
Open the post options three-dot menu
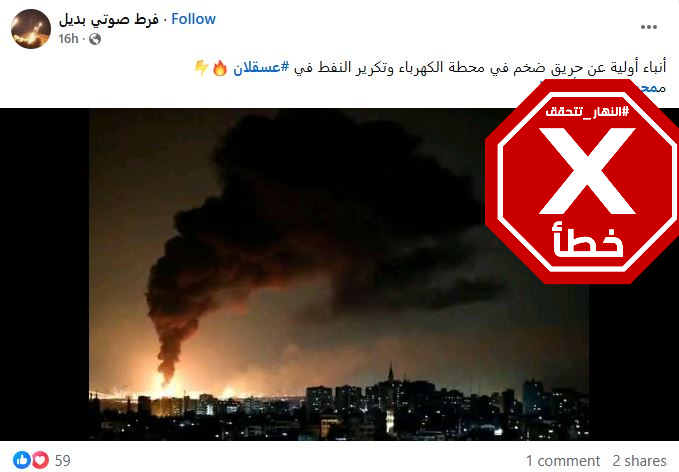[649, 27]
